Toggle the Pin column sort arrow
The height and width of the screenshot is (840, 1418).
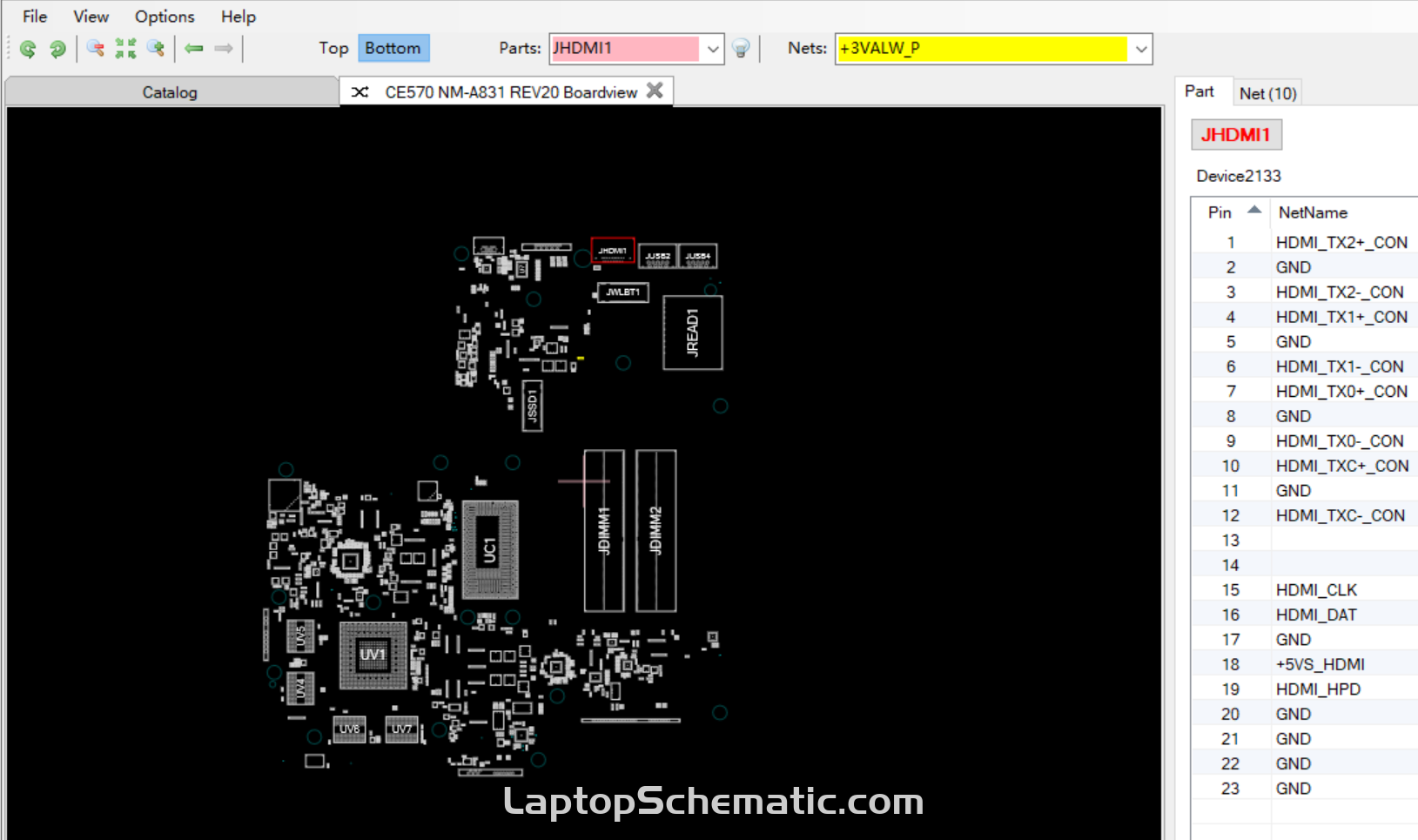(1254, 210)
